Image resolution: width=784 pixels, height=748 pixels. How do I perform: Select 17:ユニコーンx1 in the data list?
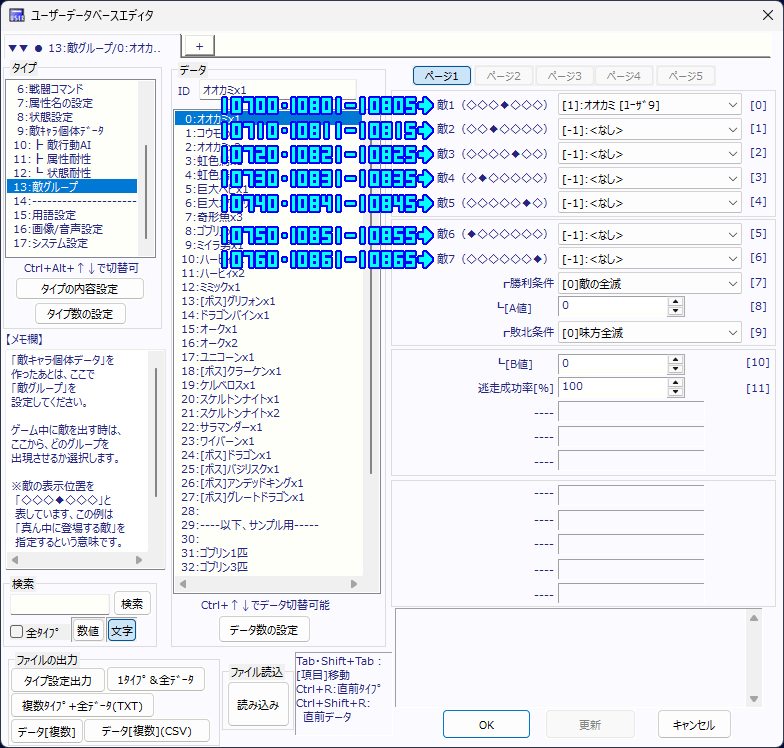(217, 357)
